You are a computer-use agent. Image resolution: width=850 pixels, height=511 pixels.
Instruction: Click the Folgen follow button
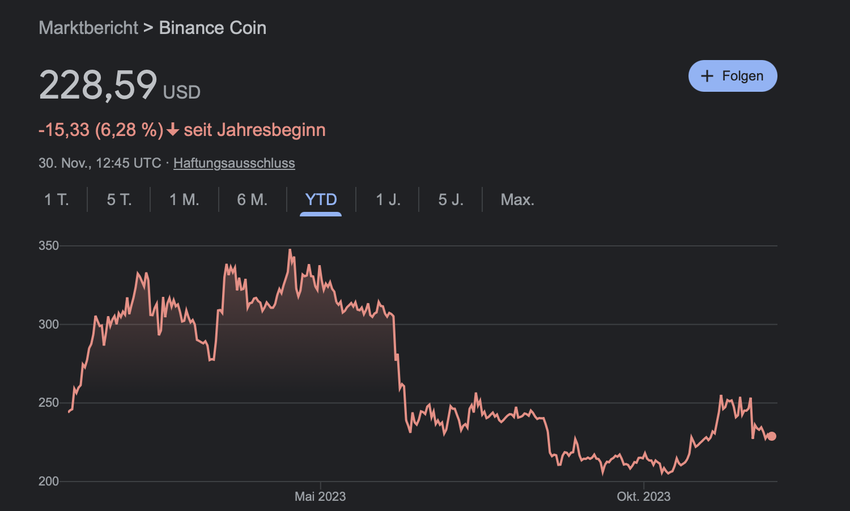click(732, 76)
